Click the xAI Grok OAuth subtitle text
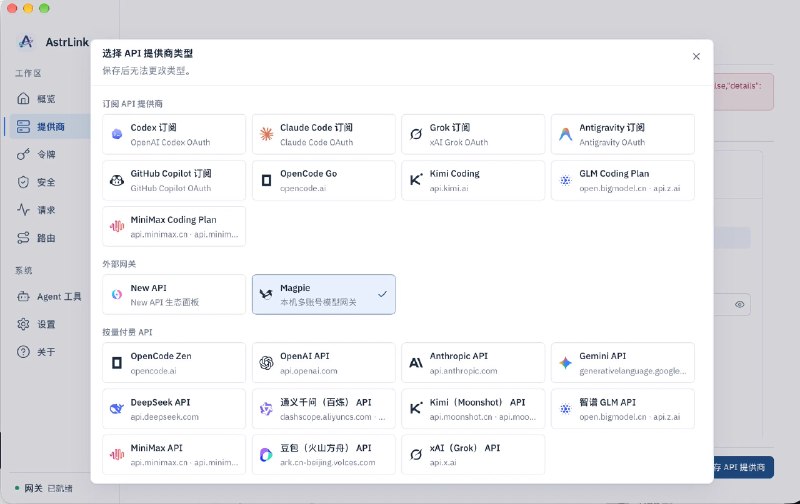The image size is (800, 504). click(459, 142)
